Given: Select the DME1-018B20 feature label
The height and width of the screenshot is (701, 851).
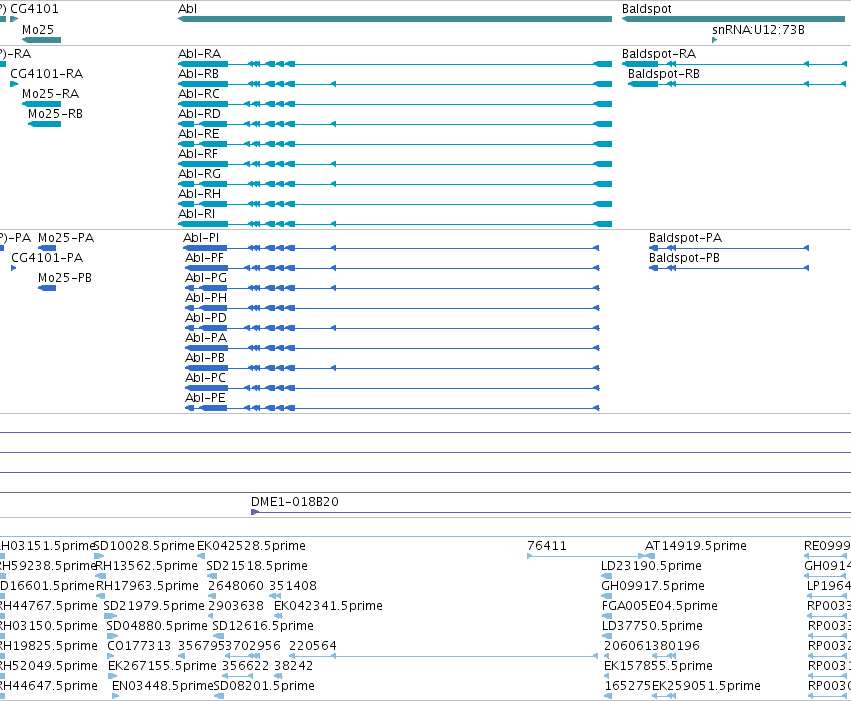Looking at the screenshot, I should [x=295, y=502].
